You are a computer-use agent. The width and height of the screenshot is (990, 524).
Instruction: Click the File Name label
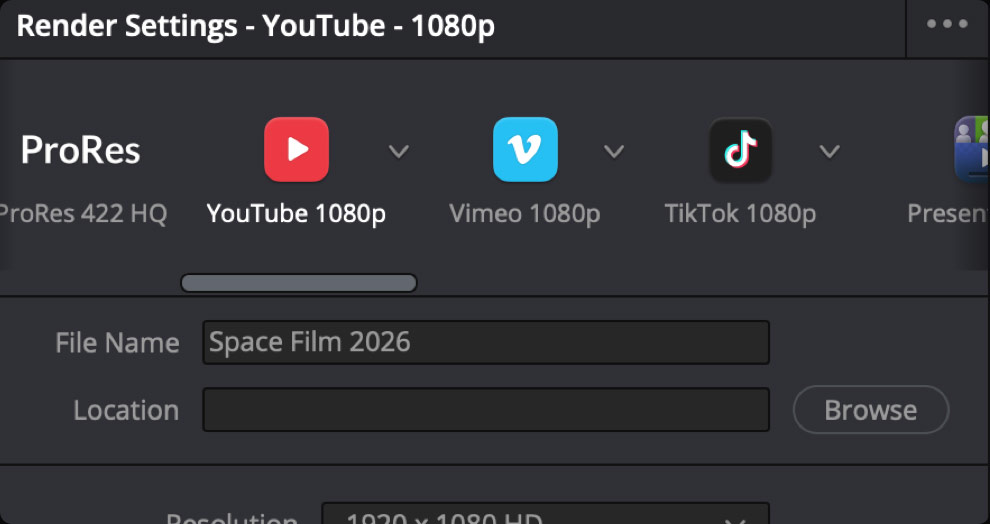[x=117, y=343]
